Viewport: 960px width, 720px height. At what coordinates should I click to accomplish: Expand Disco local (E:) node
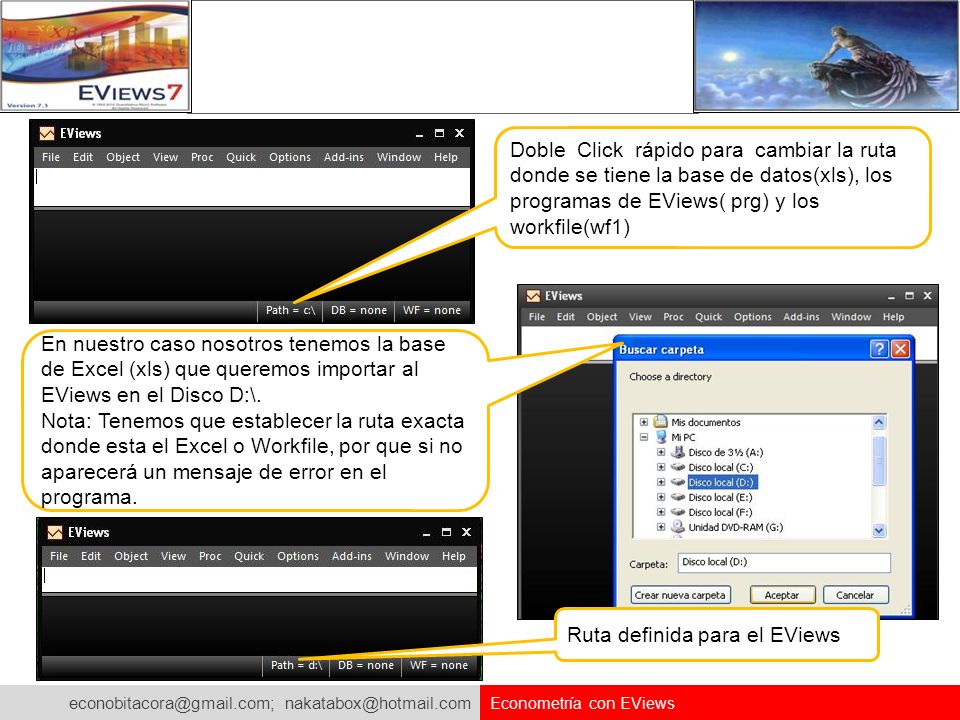point(661,497)
